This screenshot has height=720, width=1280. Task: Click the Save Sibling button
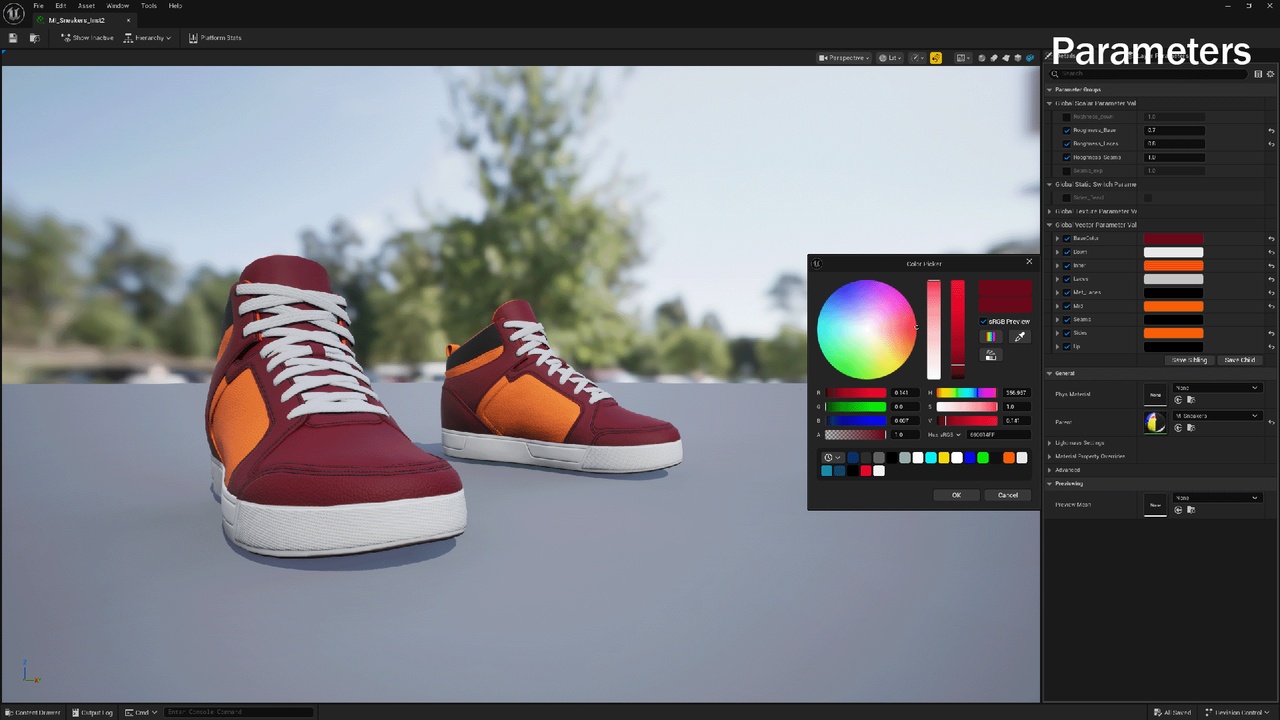[x=1189, y=360]
